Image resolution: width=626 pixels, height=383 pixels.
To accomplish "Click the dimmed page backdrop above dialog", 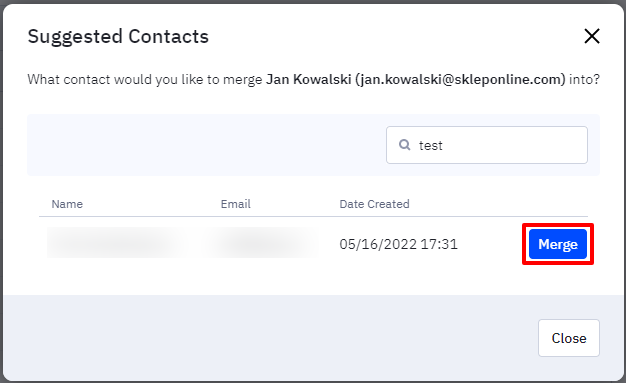I will point(313,2).
